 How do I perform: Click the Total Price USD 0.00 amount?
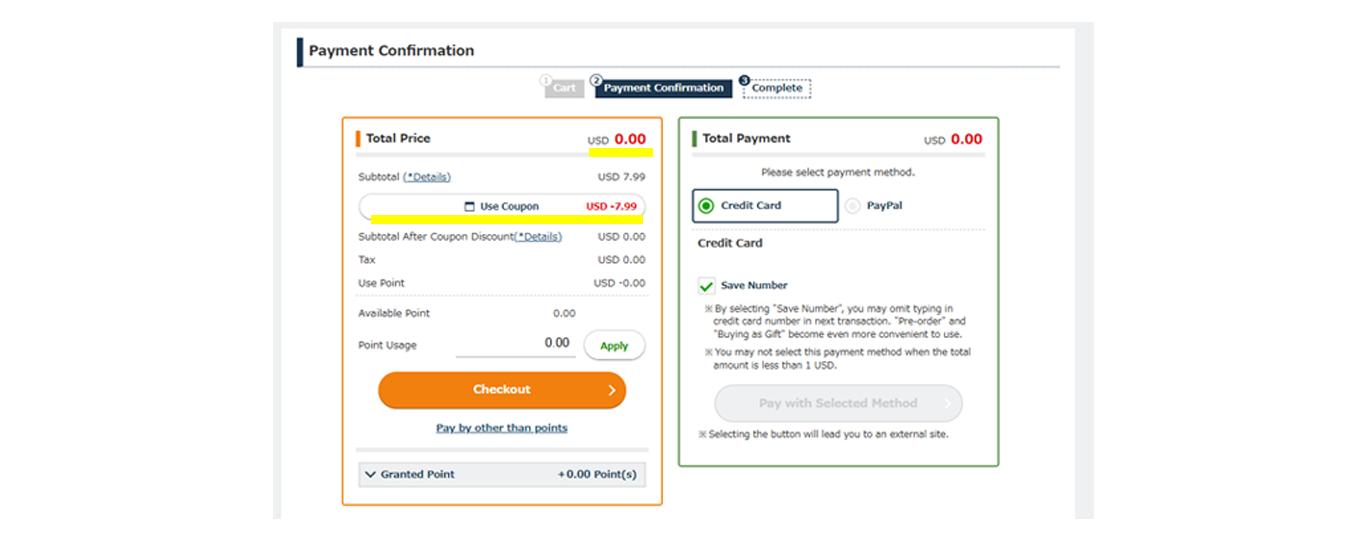coord(629,139)
